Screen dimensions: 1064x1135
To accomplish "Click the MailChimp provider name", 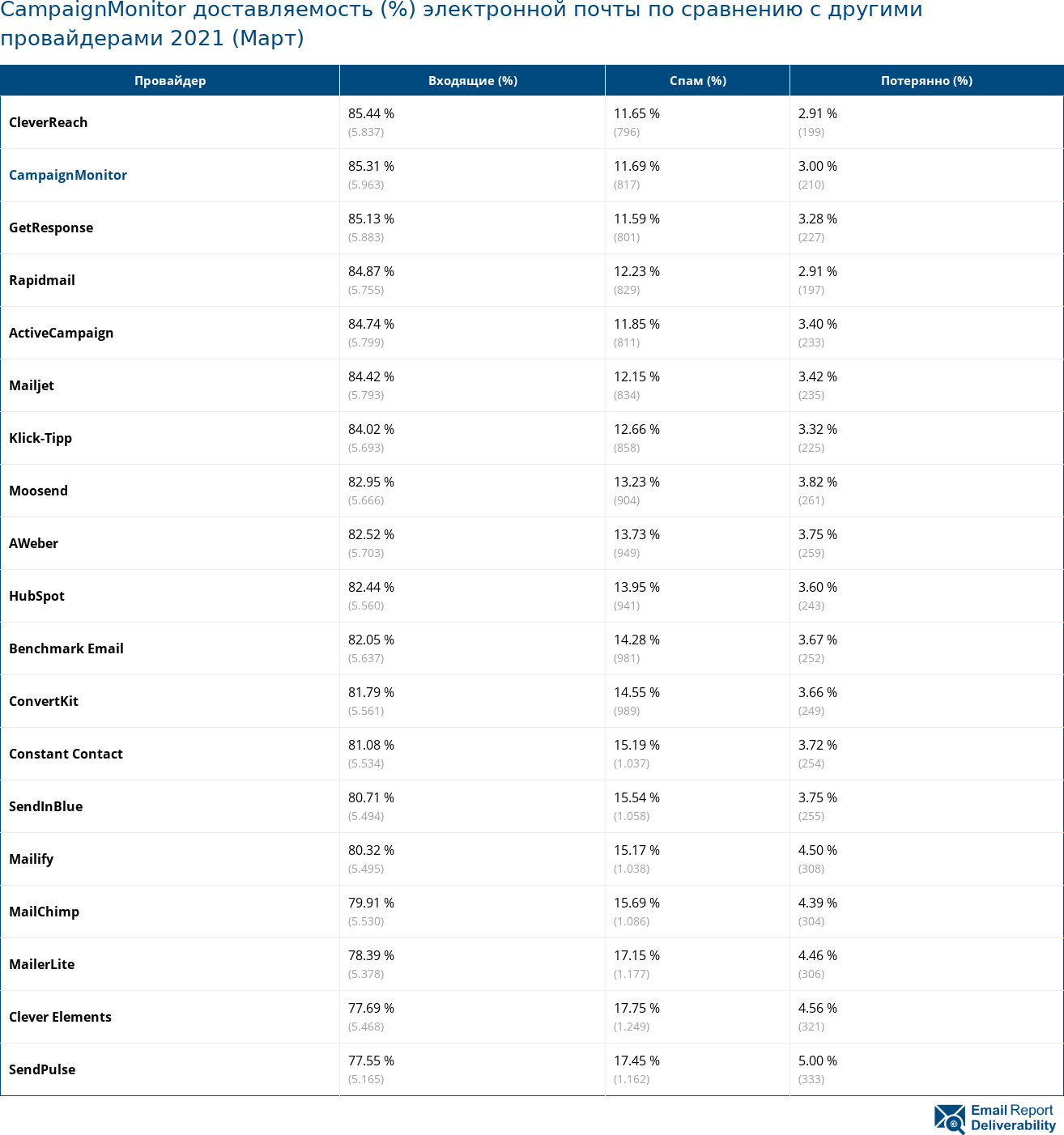I will [45, 912].
